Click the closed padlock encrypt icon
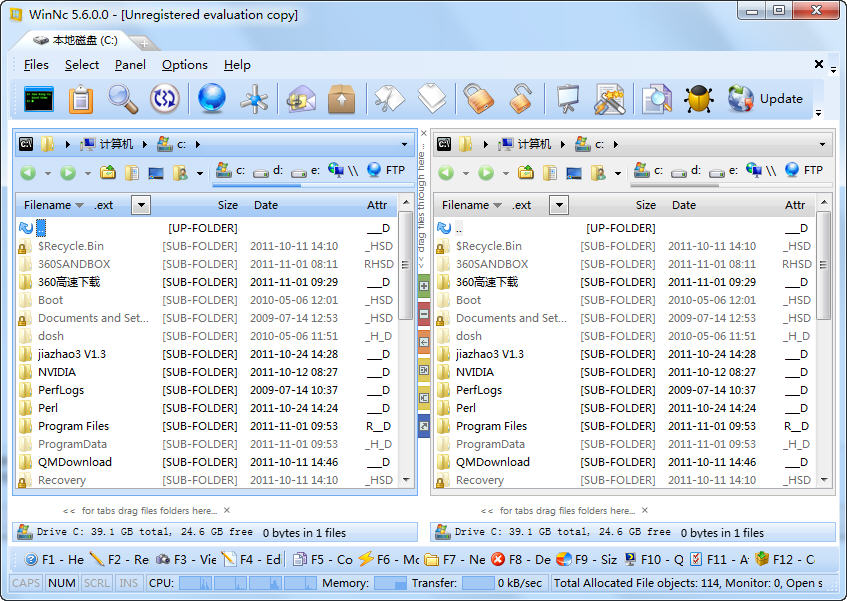Image resolution: width=847 pixels, height=601 pixels. (x=476, y=99)
